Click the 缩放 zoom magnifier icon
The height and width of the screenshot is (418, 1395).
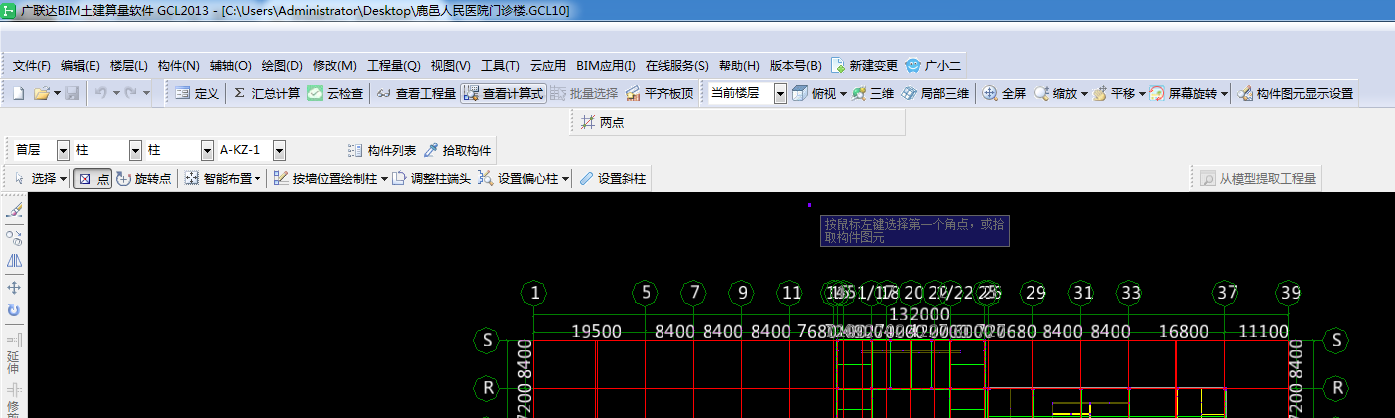[x=1041, y=93]
